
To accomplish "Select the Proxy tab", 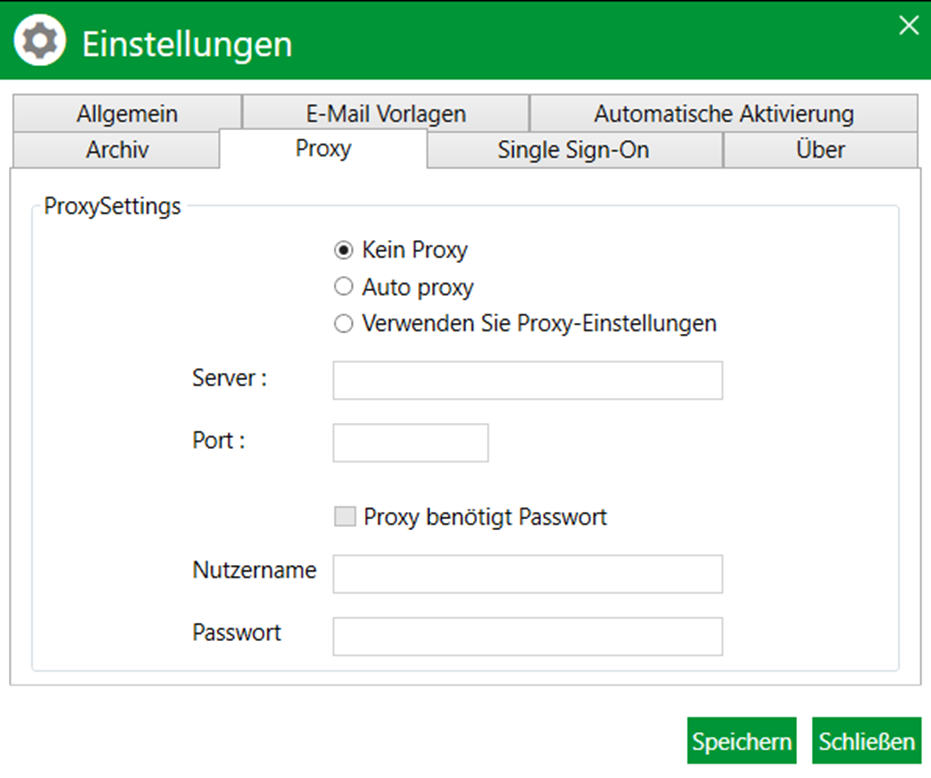I will 324,148.
